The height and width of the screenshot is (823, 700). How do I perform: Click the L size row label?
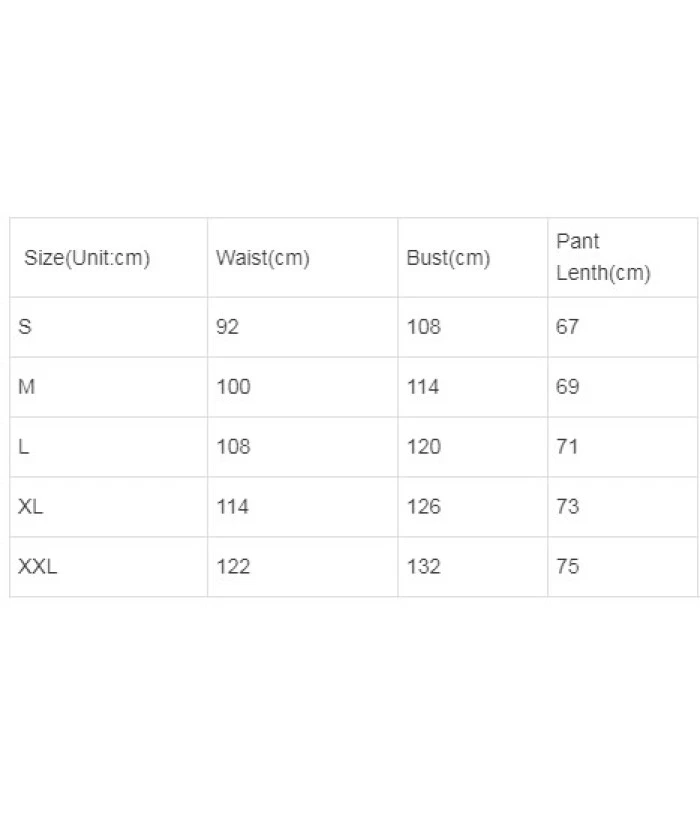(24, 447)
